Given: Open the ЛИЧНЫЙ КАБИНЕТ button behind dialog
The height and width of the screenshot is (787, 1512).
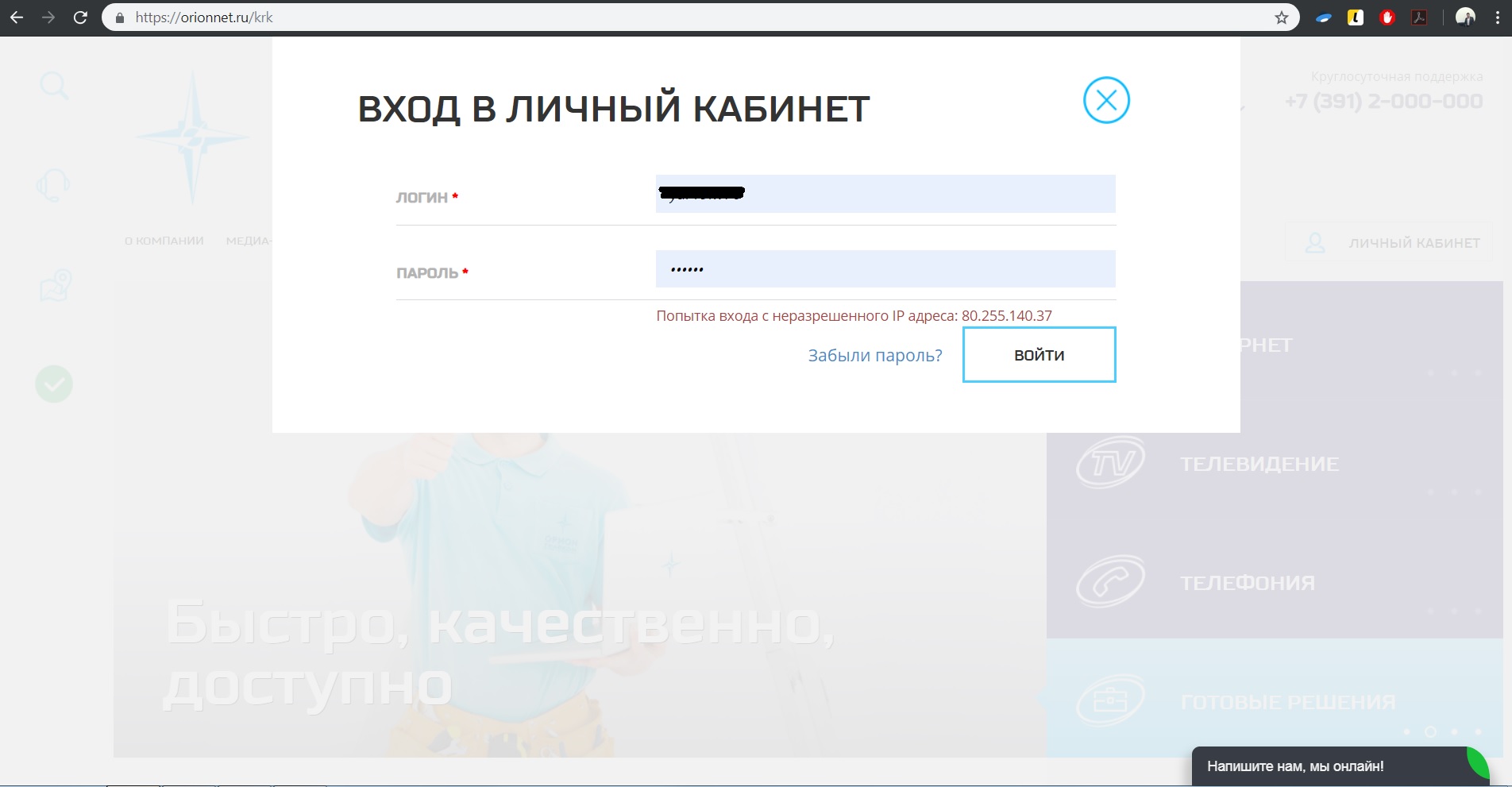Looking at the screenshot, I should coord(1390,242).
